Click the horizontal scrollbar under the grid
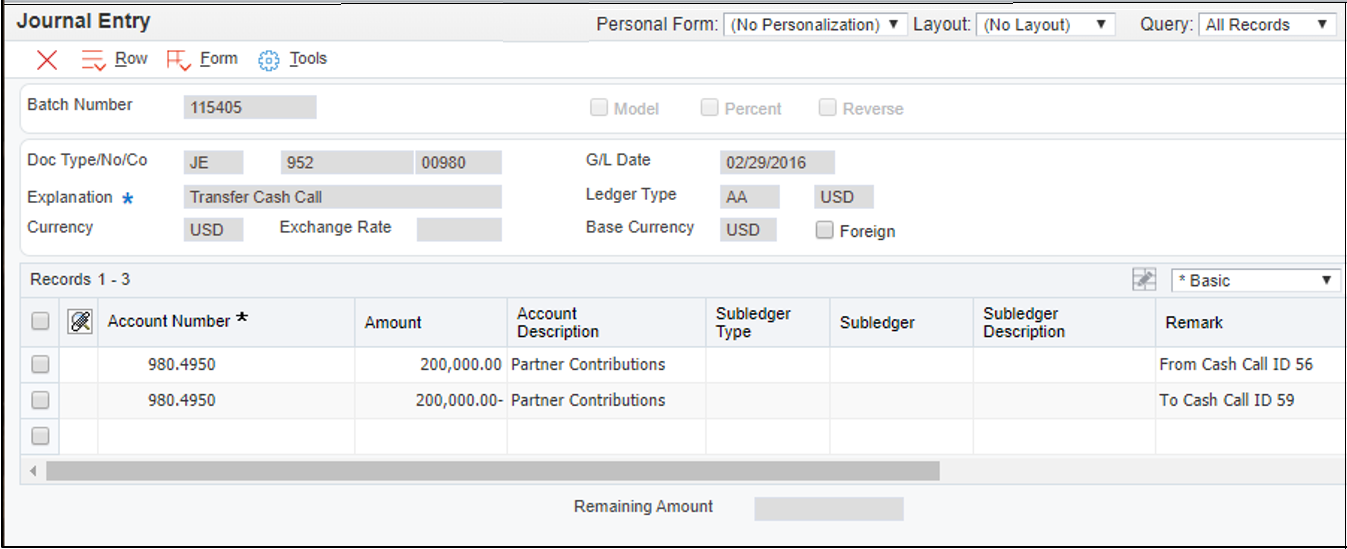The image size is (1347, 549). tap(492, 471)
